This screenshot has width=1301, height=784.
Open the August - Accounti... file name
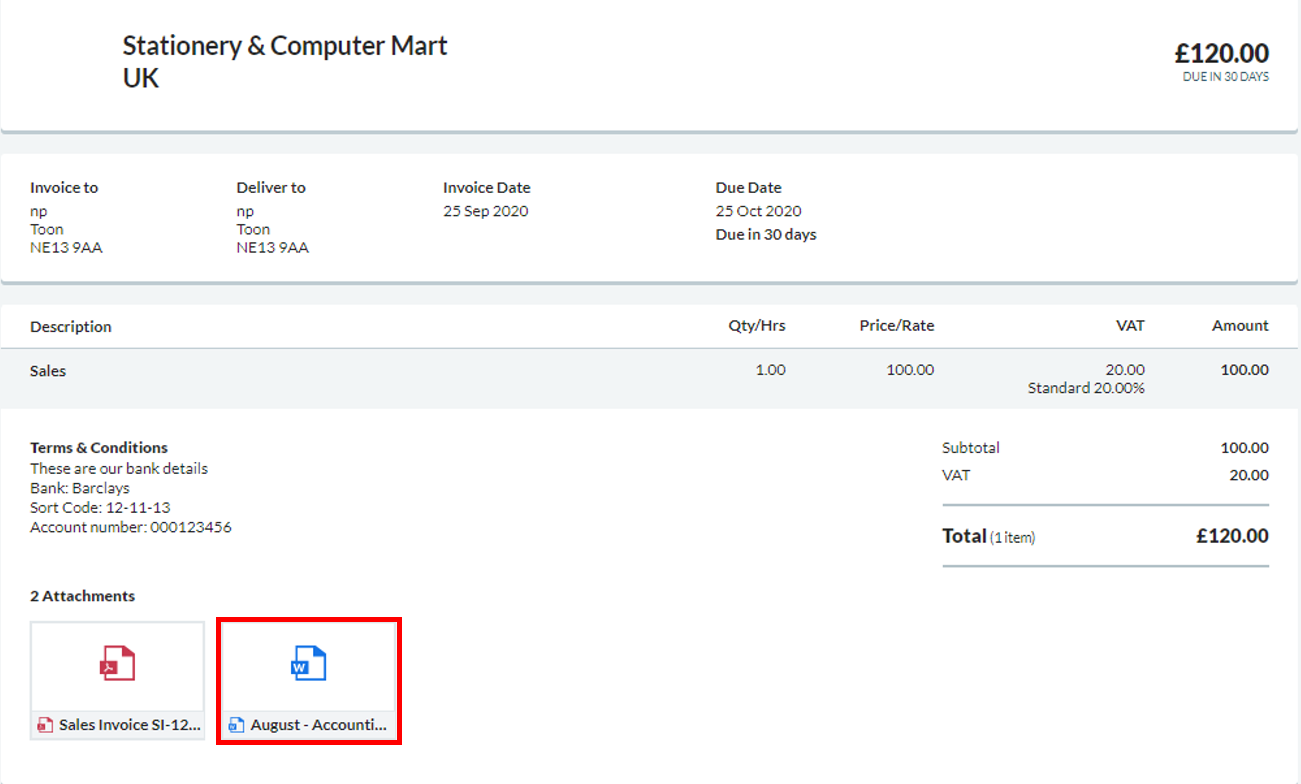pos(318,725)
